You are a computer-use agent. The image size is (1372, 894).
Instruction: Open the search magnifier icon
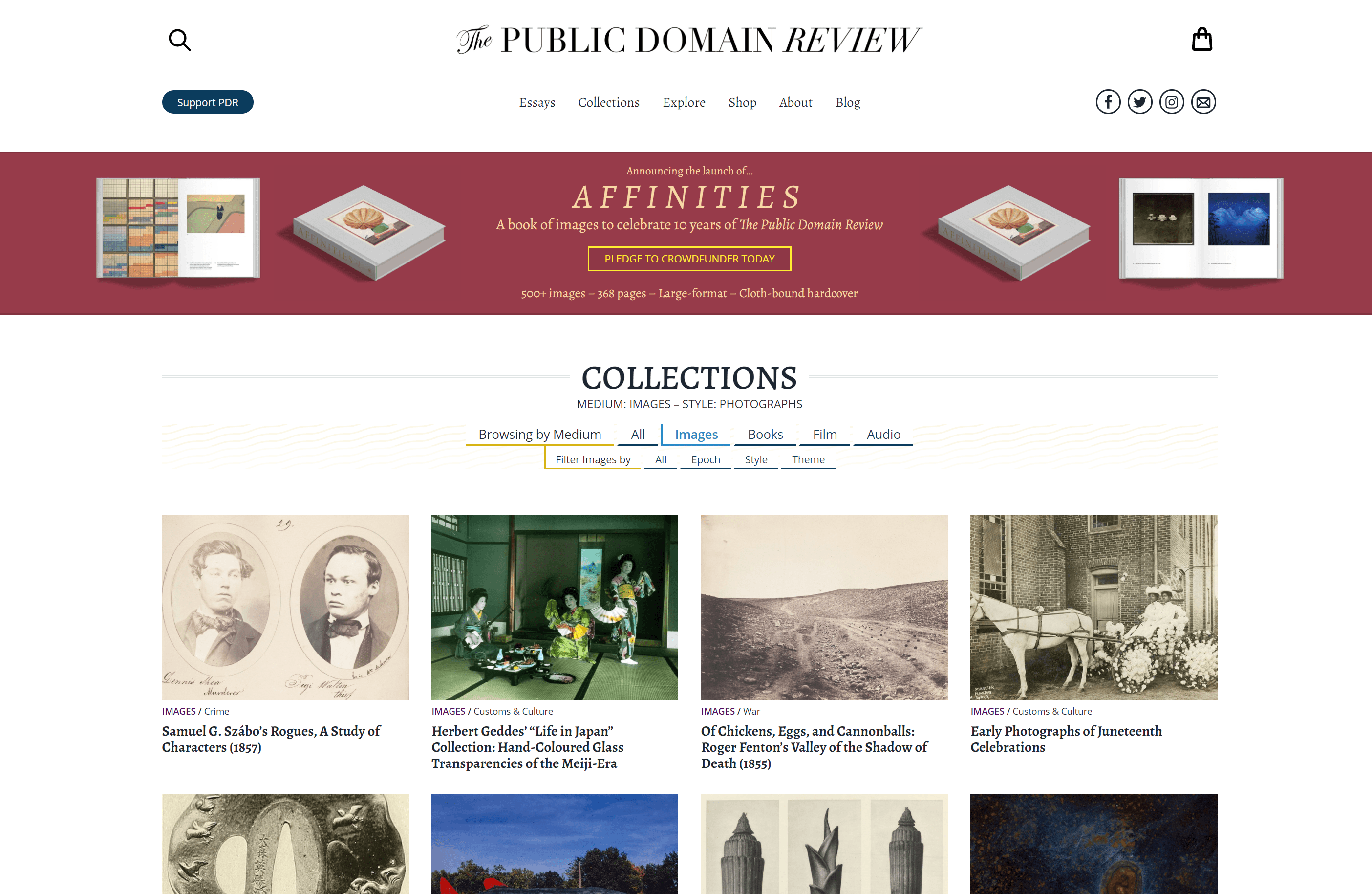[x=179, y=41]
